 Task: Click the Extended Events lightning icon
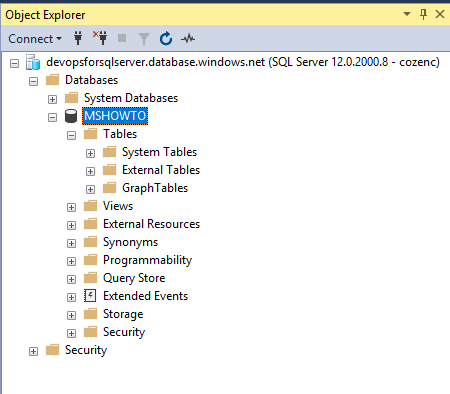[90, 296]
